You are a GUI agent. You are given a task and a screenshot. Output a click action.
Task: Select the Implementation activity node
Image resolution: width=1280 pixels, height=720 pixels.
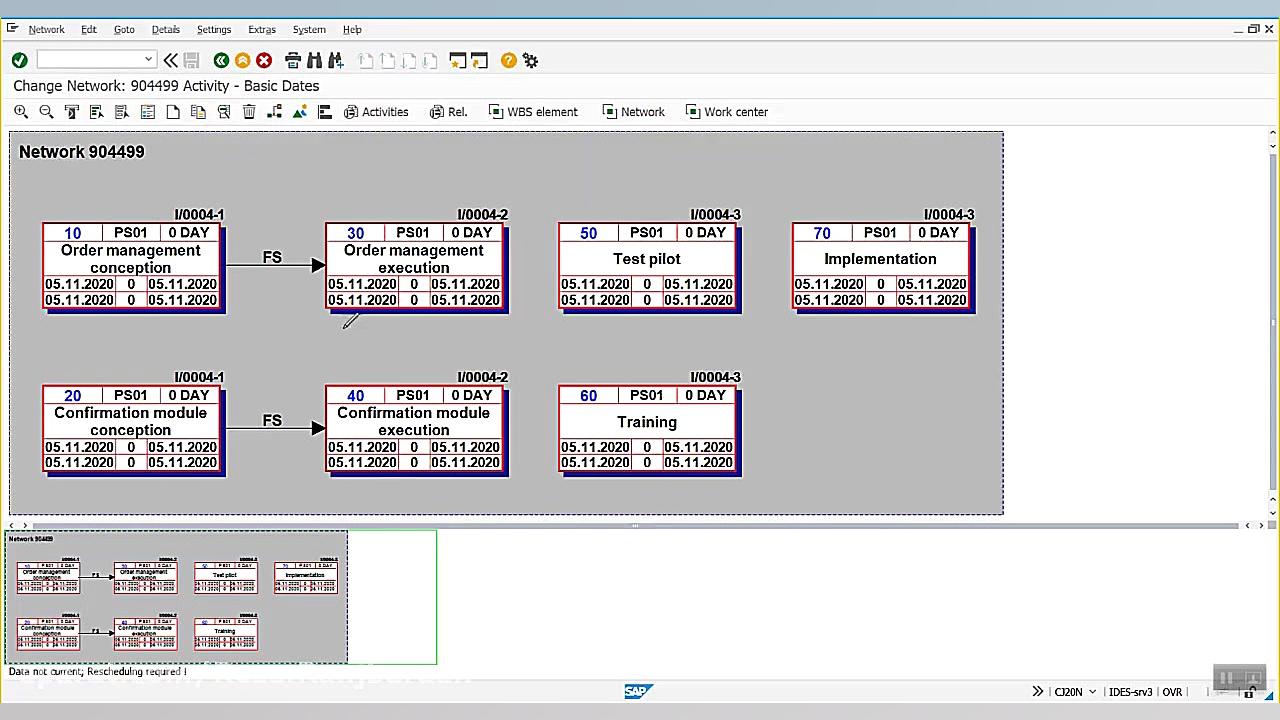coord(881,266)
